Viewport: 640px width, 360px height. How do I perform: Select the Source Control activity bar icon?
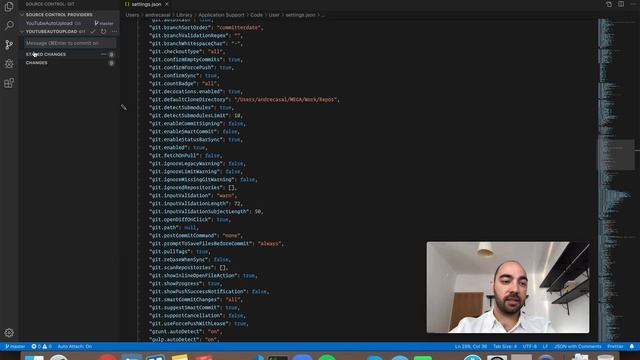pyautogui.click(x=9, y=44)
